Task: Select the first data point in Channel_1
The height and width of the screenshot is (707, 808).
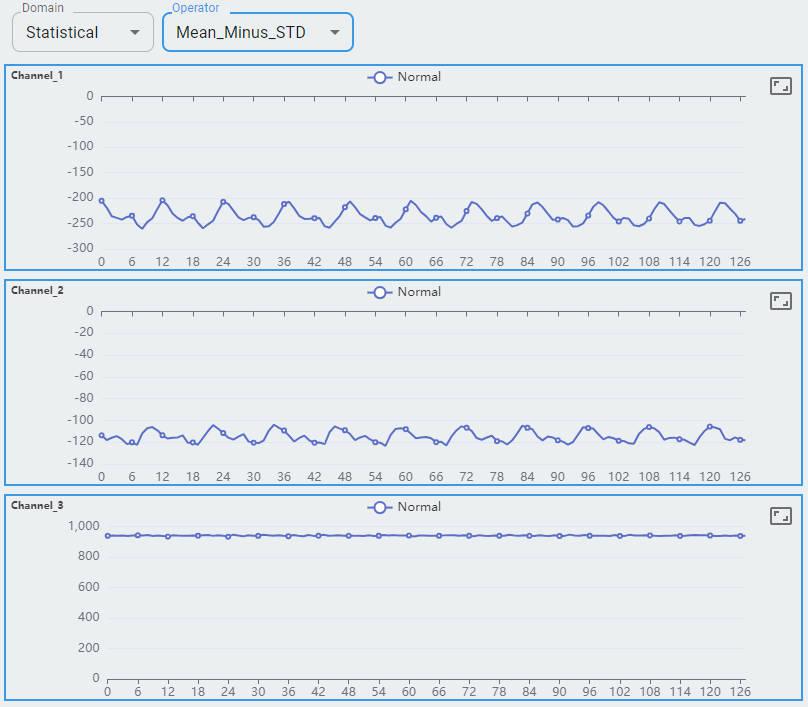Action: [101, 201]
